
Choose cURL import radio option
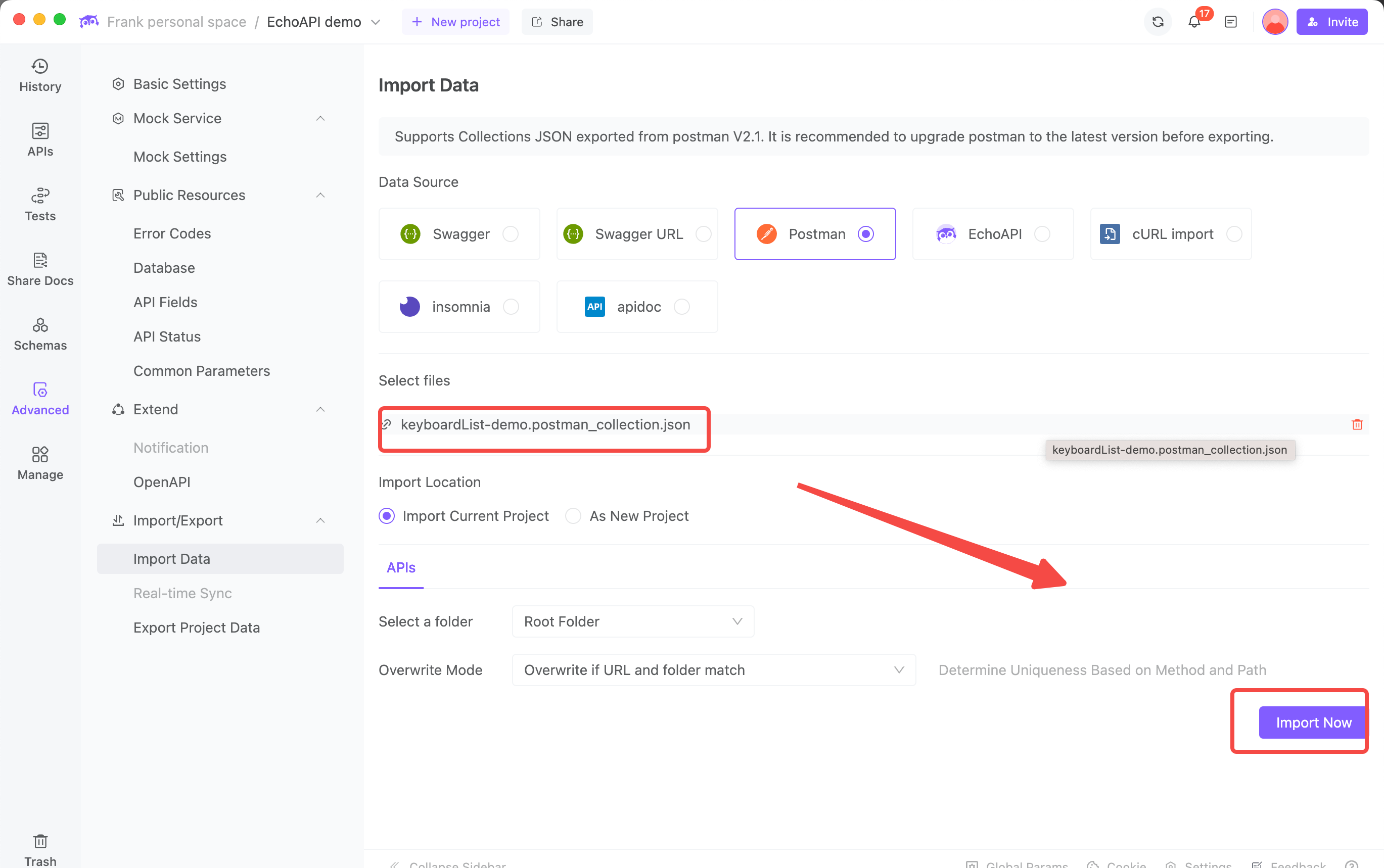[x=1233, y=234]
